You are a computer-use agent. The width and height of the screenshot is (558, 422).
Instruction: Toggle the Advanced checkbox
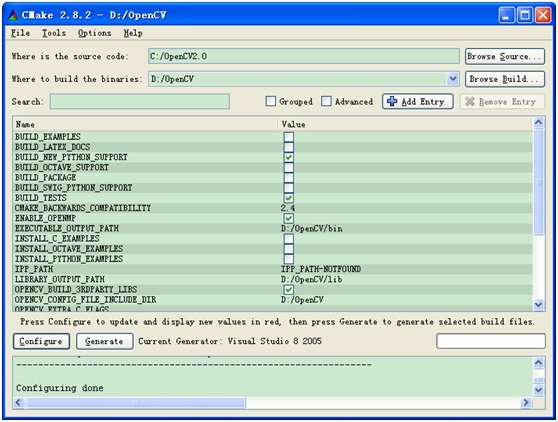coord(326,101)
